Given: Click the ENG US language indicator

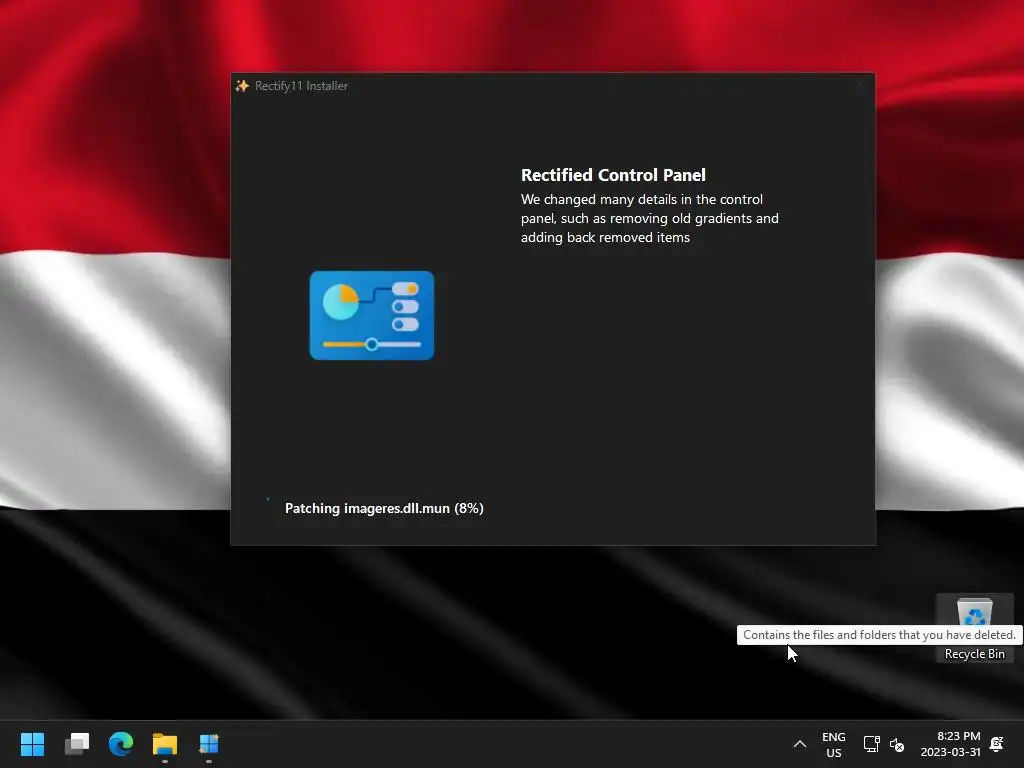Looking at the screenshot, I should click(x=834, y=744).
